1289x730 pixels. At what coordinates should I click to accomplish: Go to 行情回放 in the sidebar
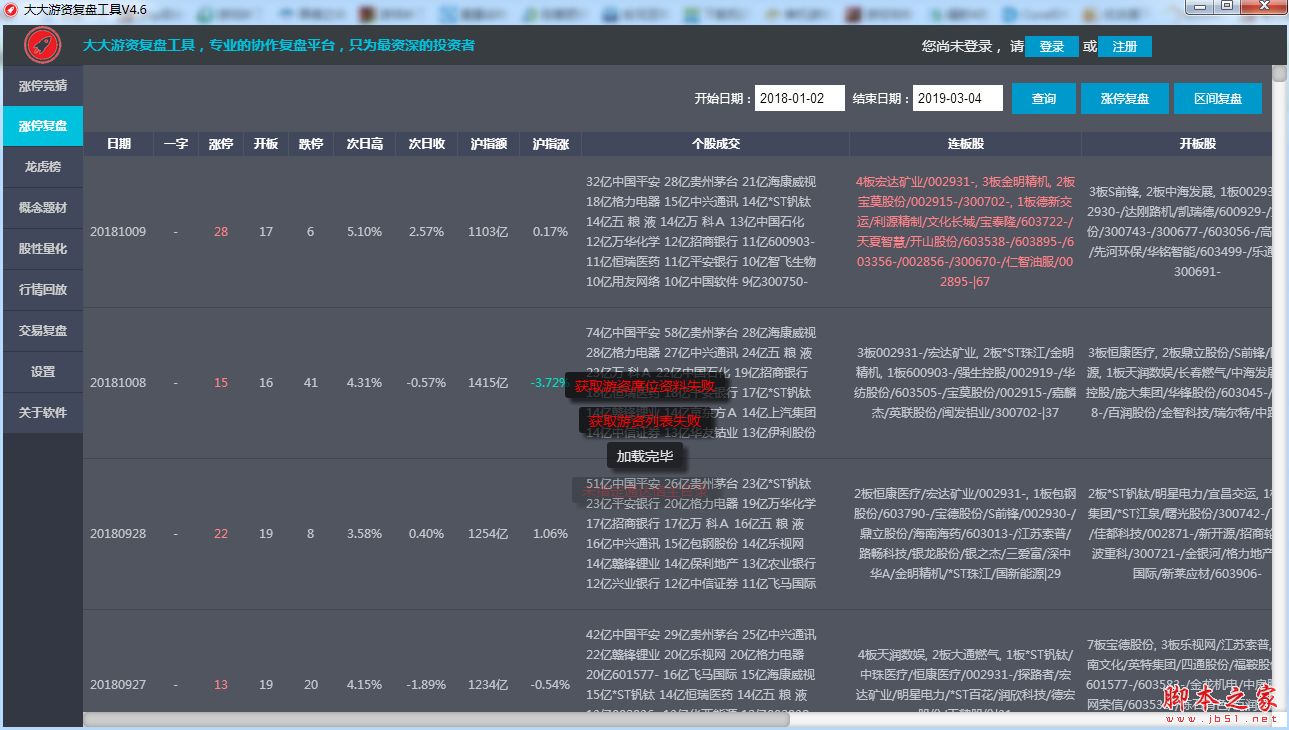tap(42, 290)
